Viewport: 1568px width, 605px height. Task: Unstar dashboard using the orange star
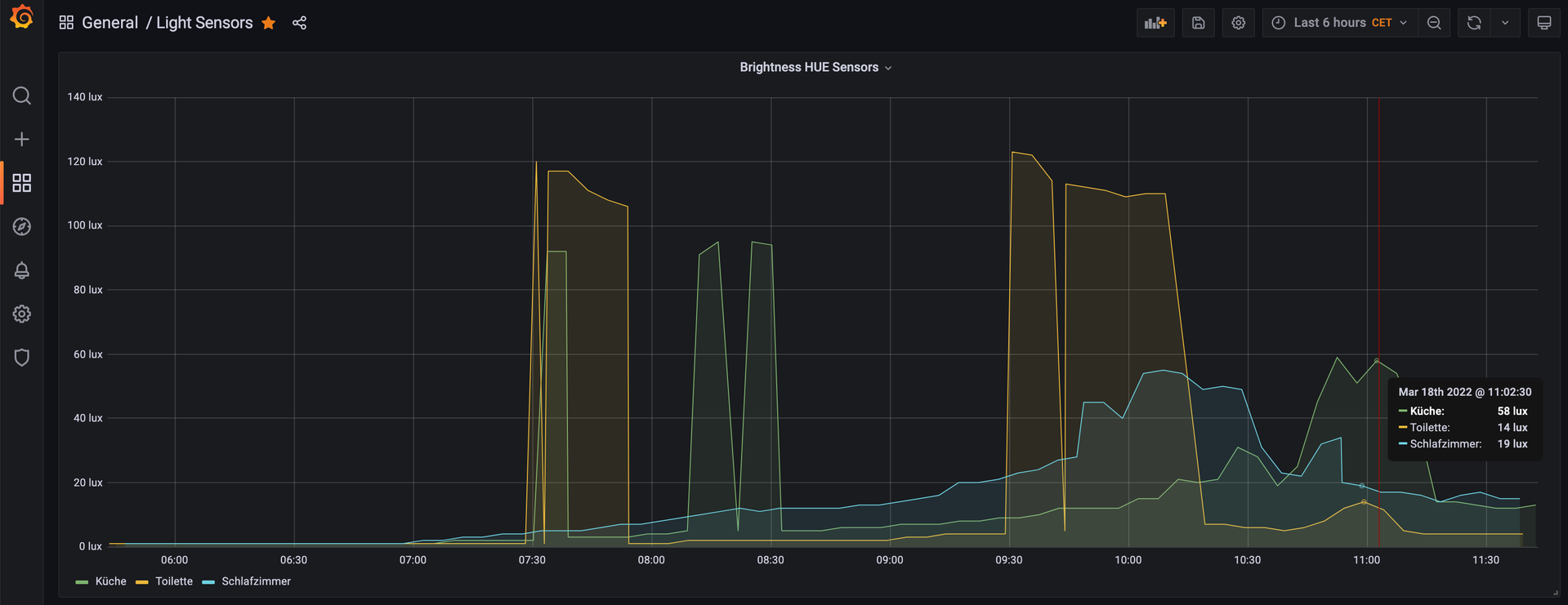[x=269, y=23]
